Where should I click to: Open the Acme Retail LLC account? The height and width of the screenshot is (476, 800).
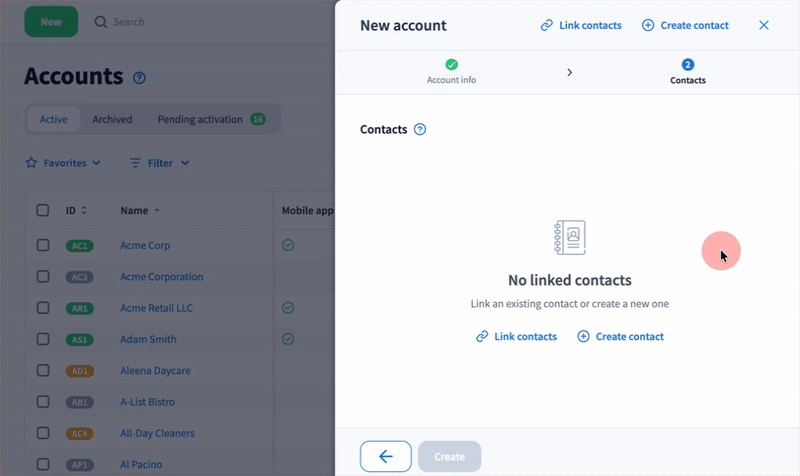pos(156,308)
